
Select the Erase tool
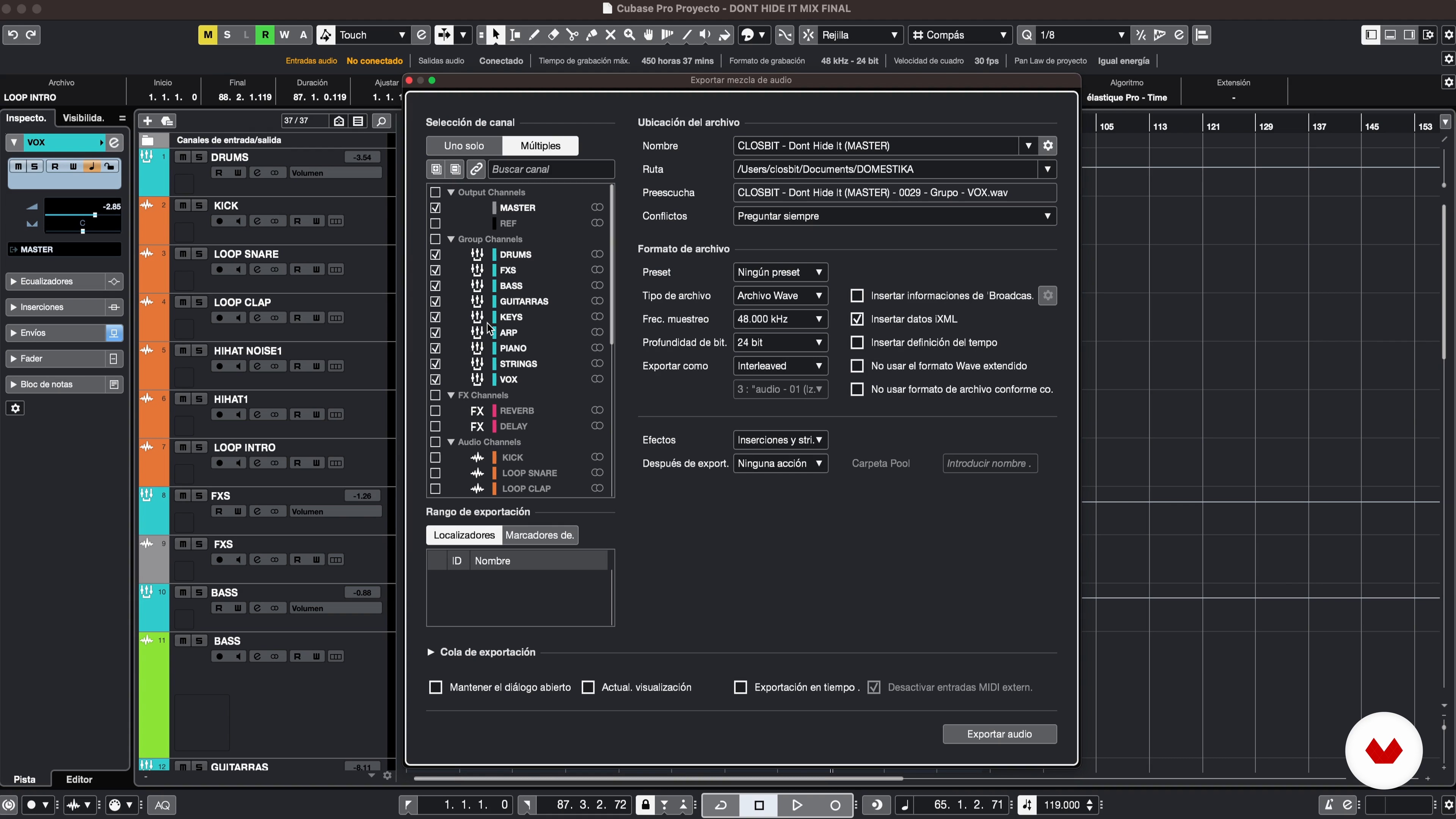(x=553, y=35)
